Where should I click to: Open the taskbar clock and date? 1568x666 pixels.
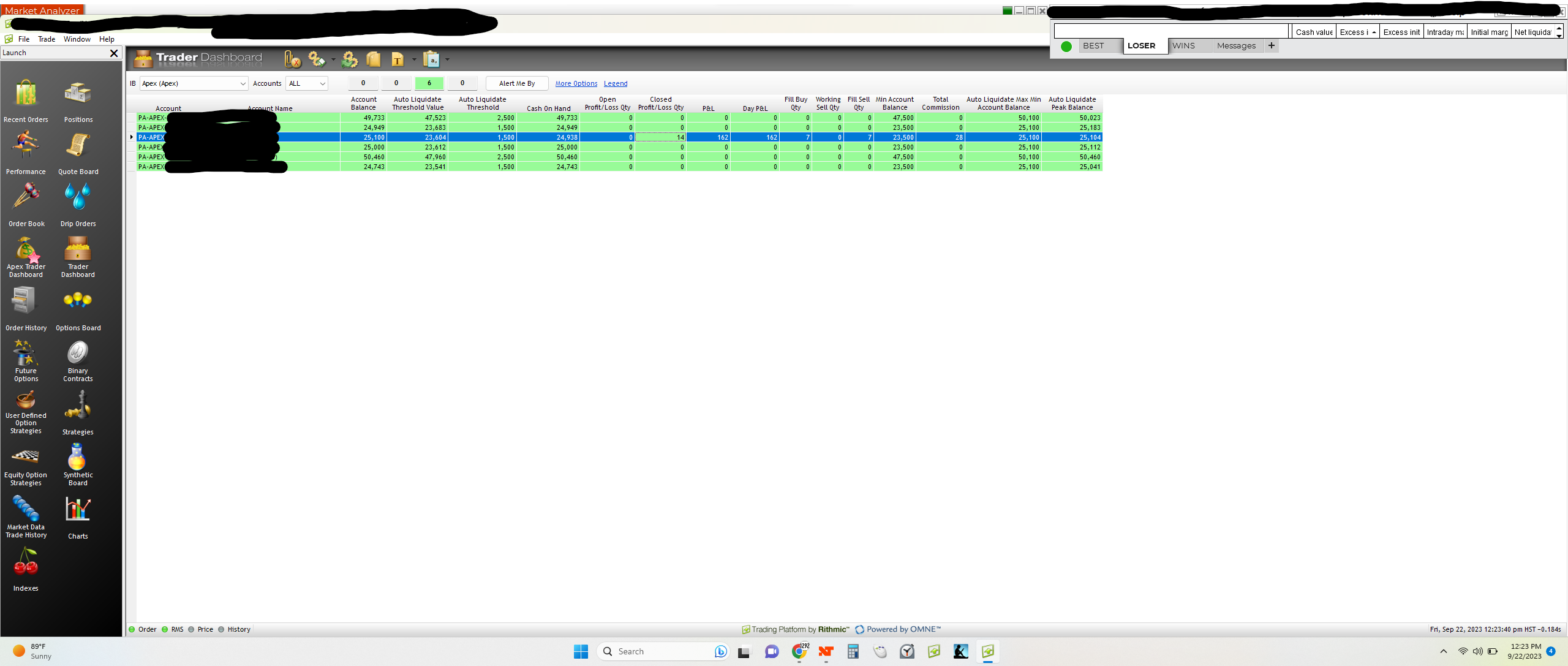1525,651
